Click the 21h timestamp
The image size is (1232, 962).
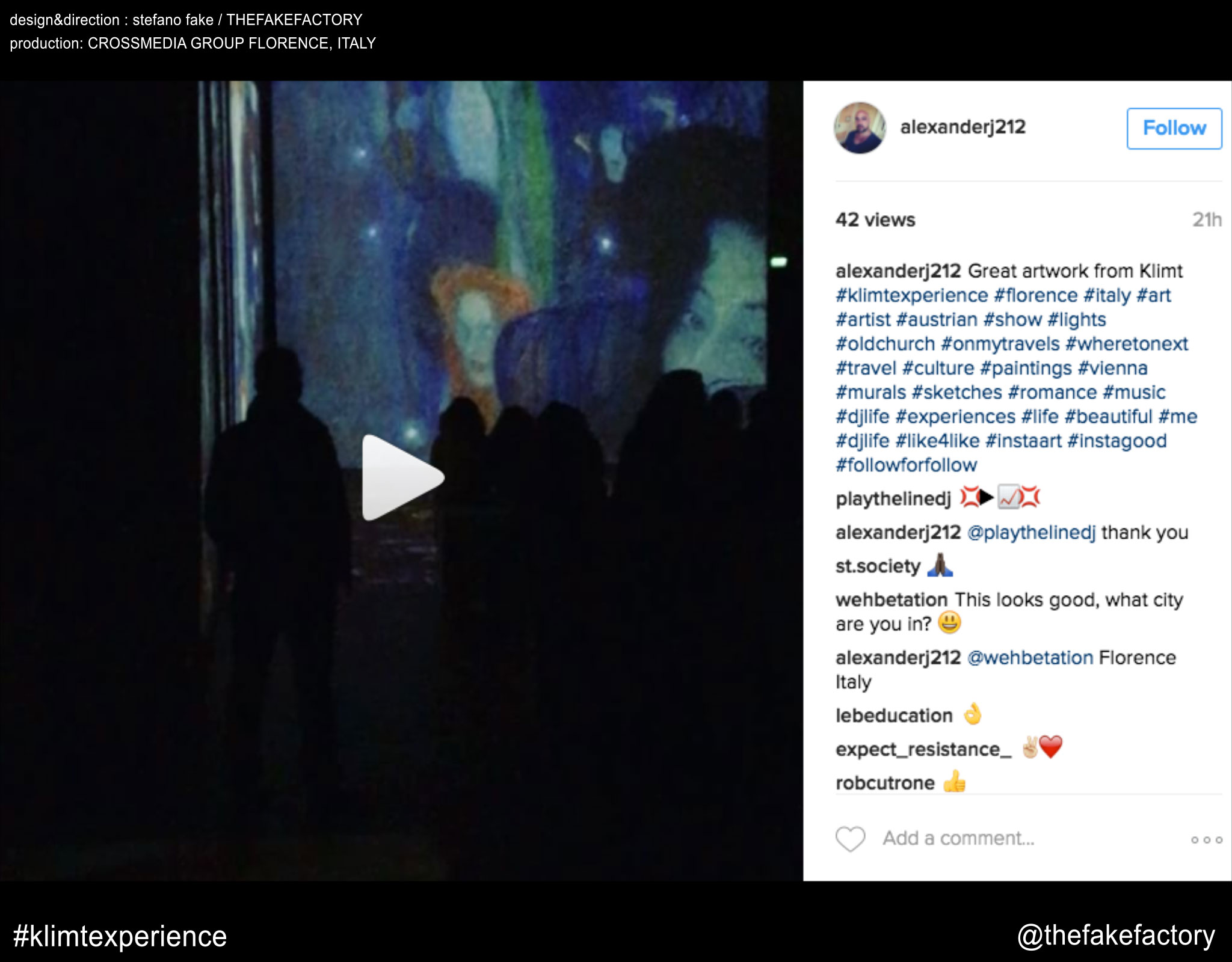[1207, 219]
